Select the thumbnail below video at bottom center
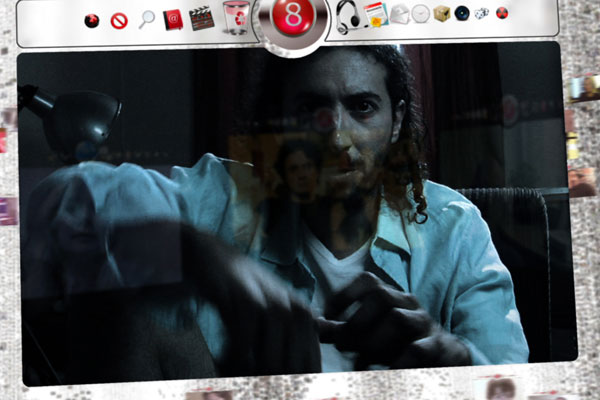Viewport: 600px width, 400px height. [x=208, y=394]
